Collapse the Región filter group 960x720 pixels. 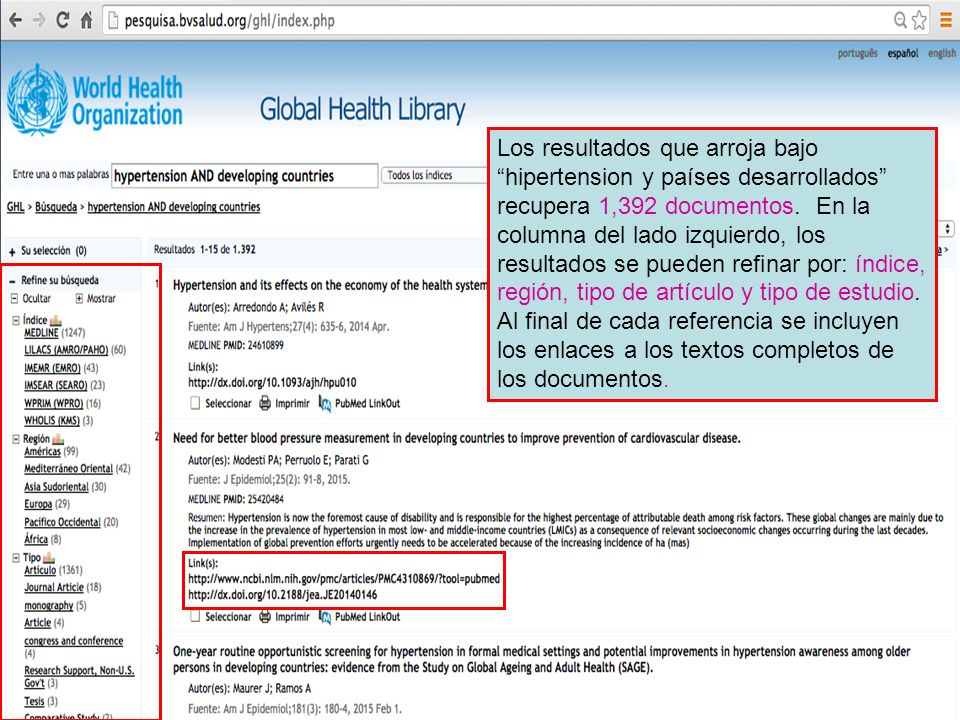(16, 439)
